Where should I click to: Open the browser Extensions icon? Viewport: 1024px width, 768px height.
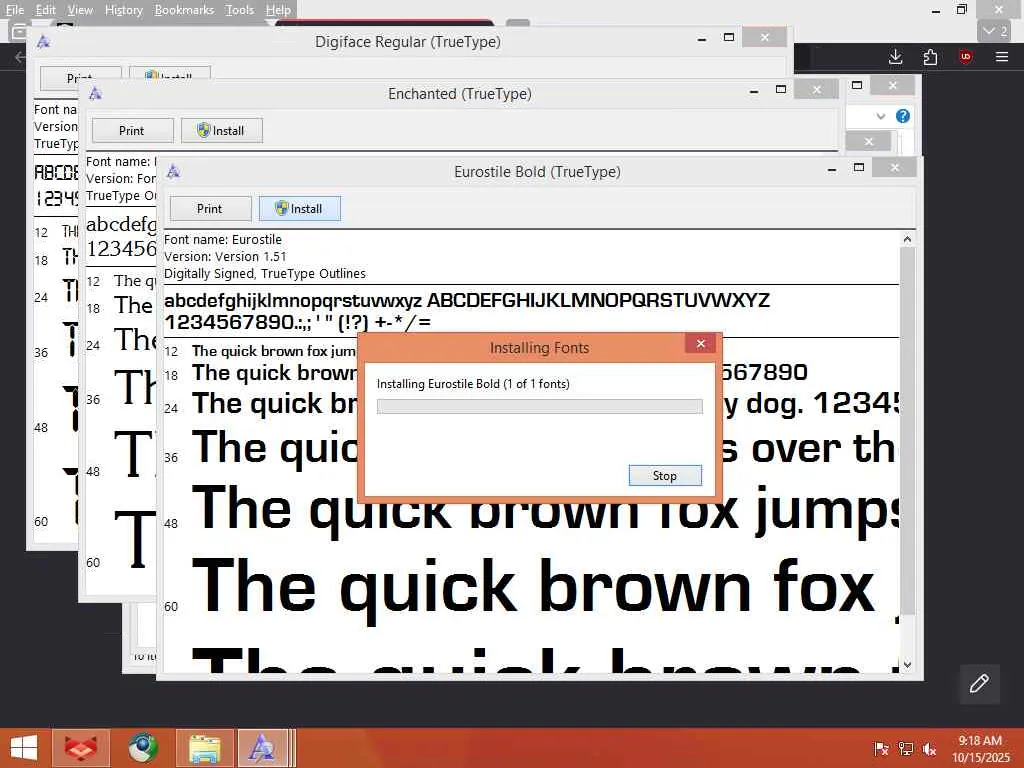click(931, 57)
